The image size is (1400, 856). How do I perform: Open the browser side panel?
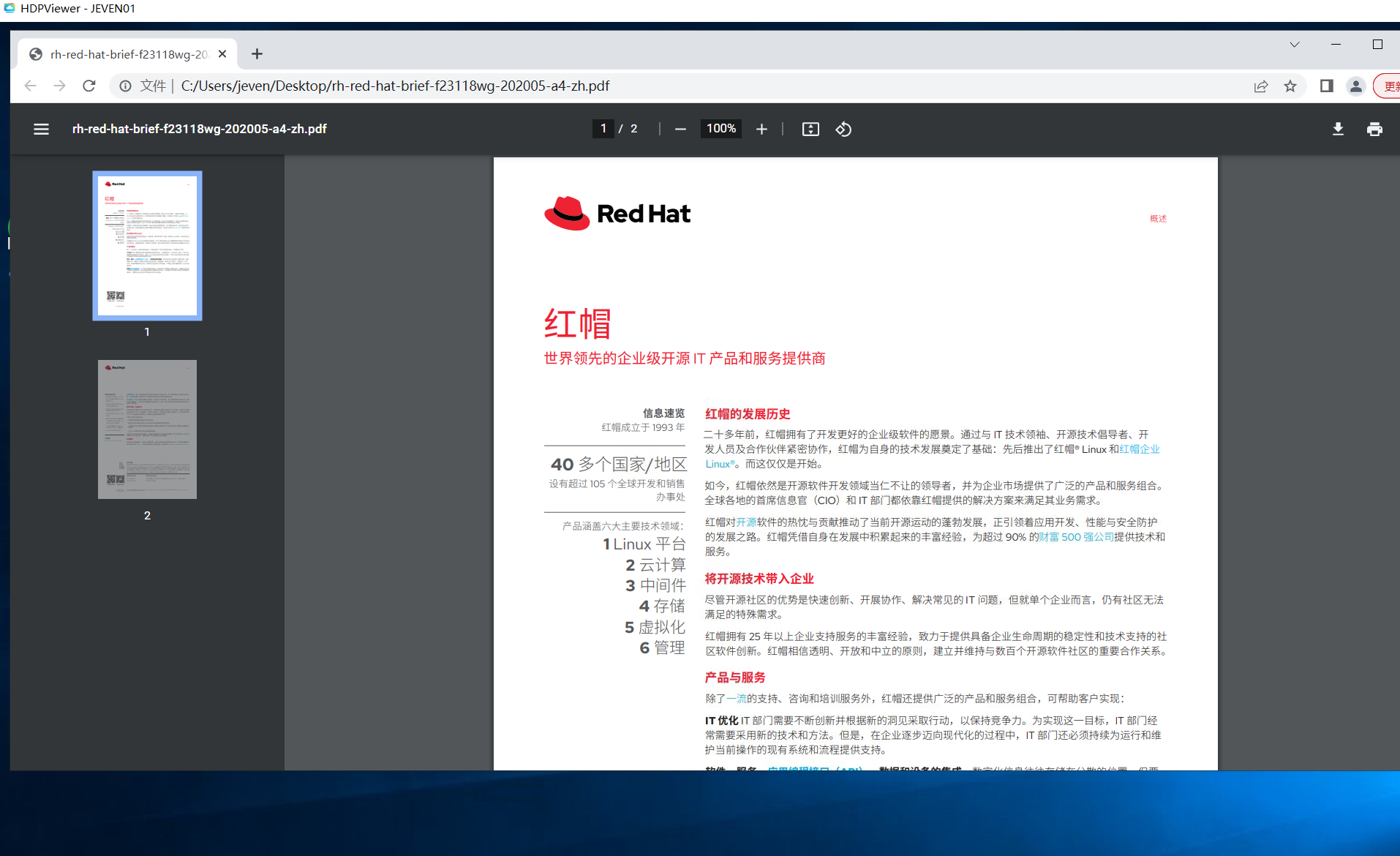(x=1326, y=86)
